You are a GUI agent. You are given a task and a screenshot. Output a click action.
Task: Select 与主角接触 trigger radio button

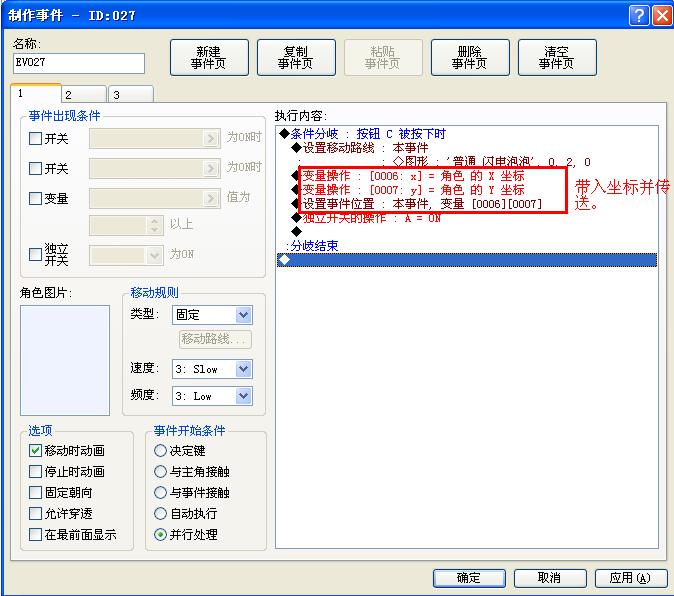tap(160, 471)
